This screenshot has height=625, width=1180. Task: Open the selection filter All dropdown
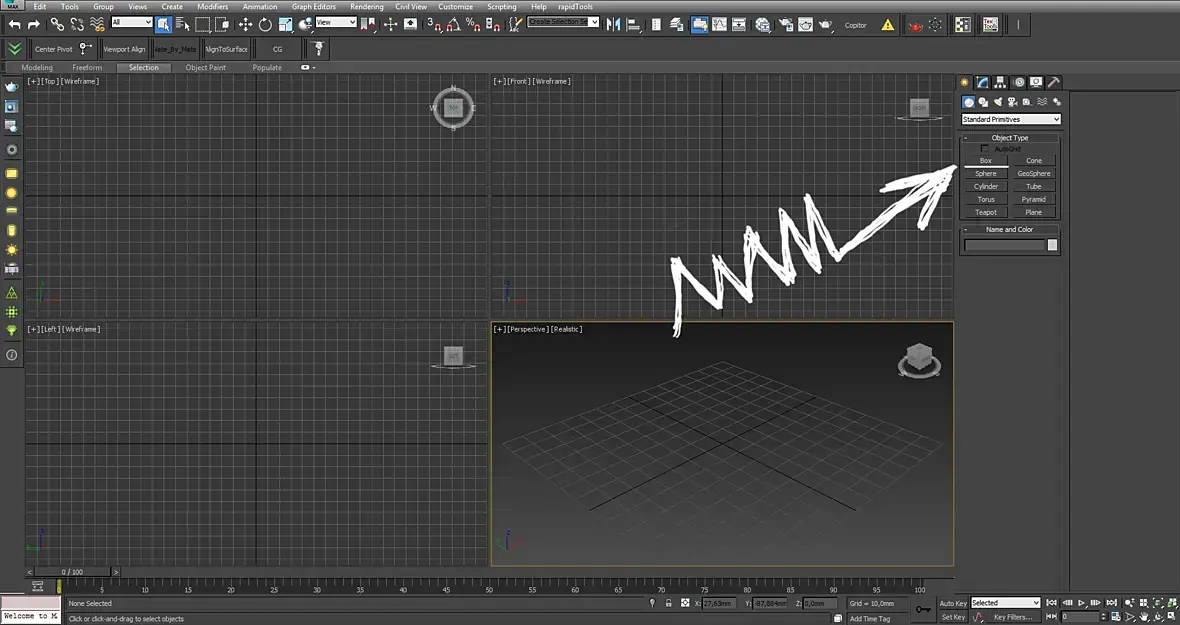point(132,23)
